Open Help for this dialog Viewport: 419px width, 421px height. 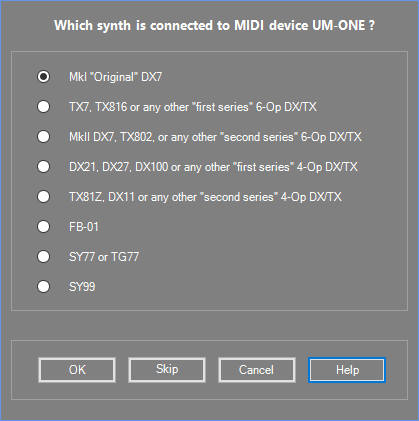tap(347, 370)
